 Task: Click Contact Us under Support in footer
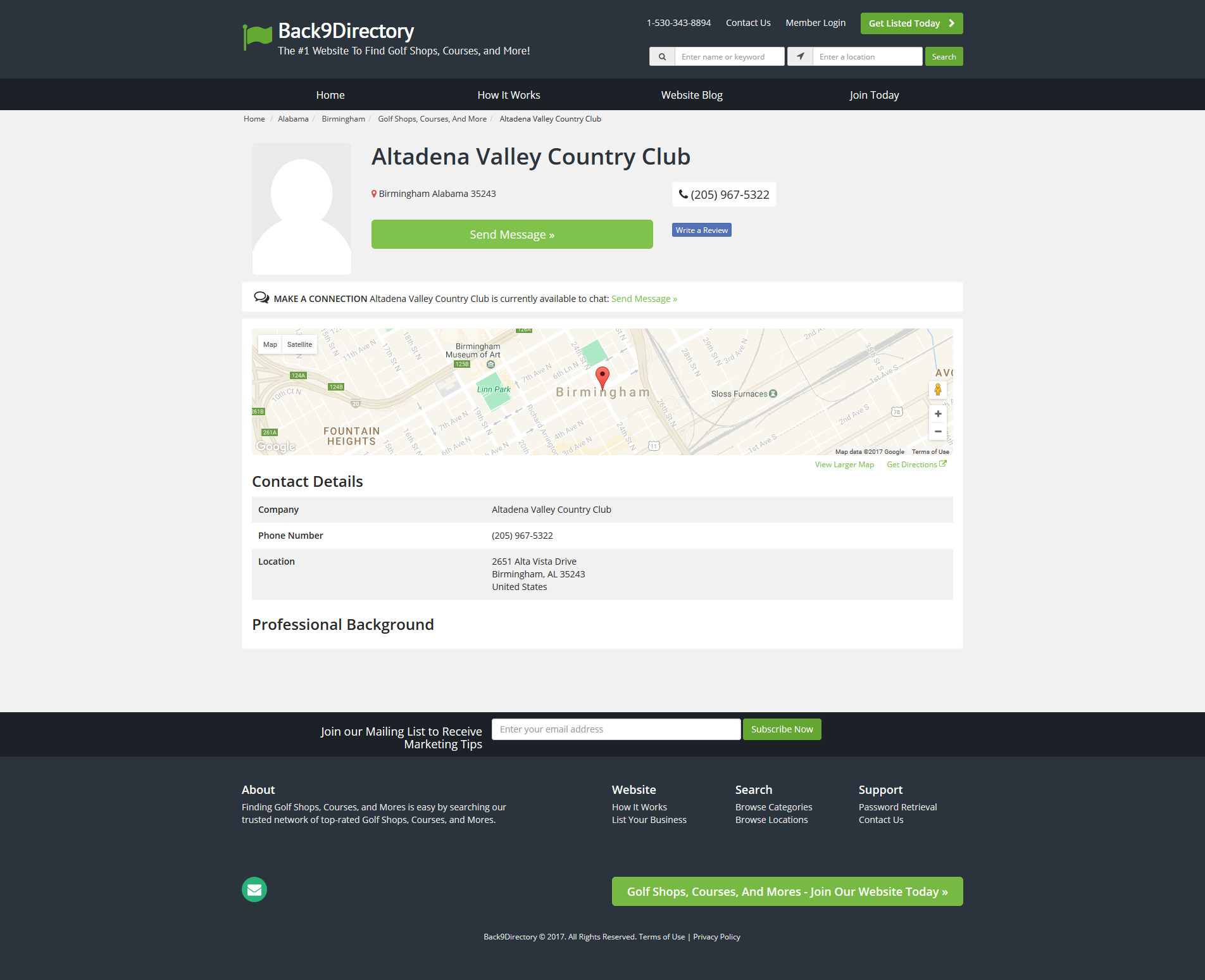pyautogui.click(x=881, y=820)
